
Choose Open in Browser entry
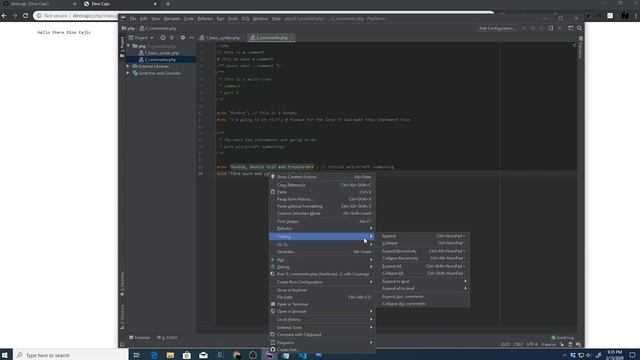coord(322,311)
